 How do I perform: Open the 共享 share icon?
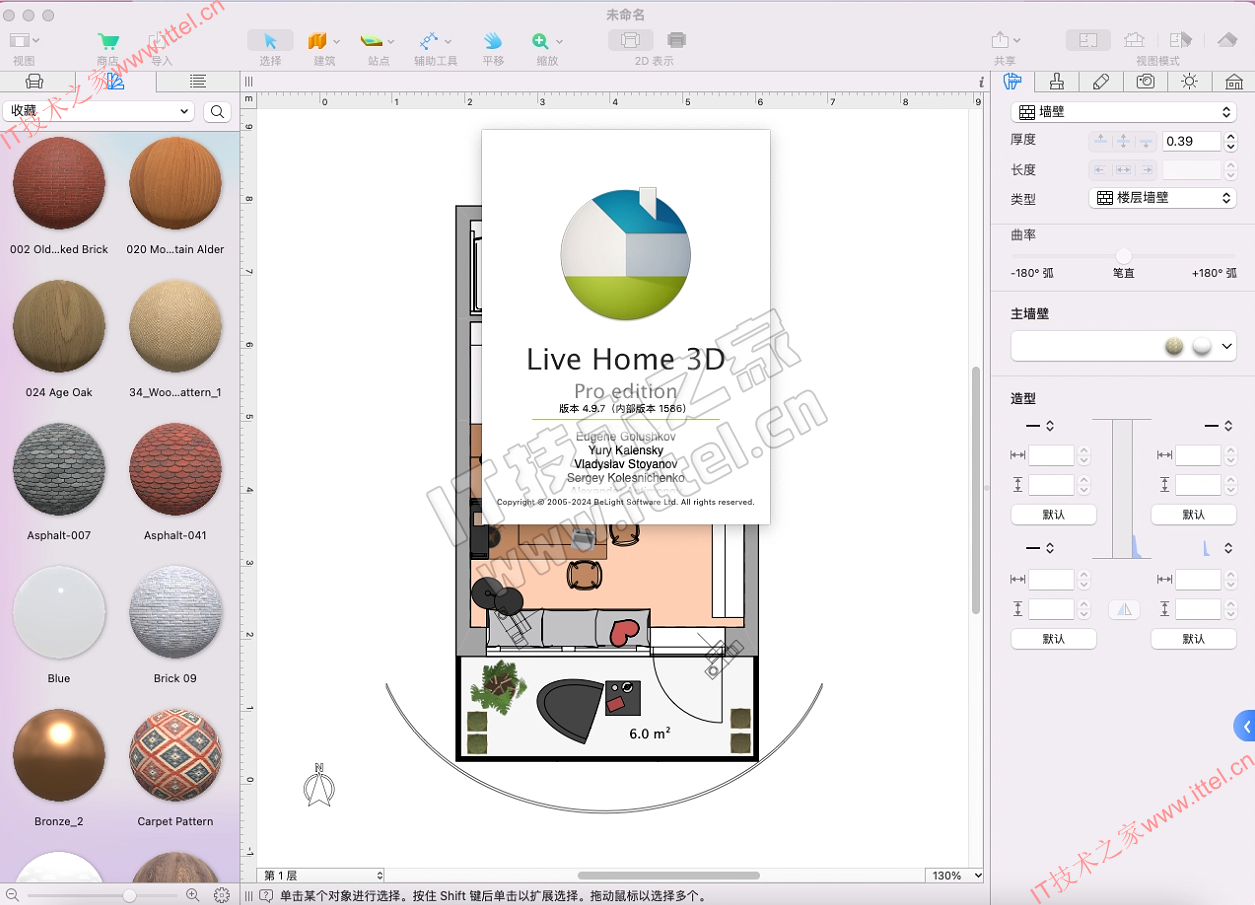(x=1000, y=40)
